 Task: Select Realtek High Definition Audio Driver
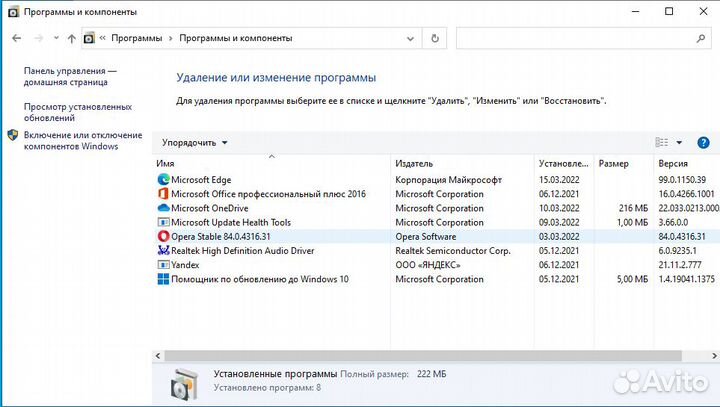[x=243, y=251]
